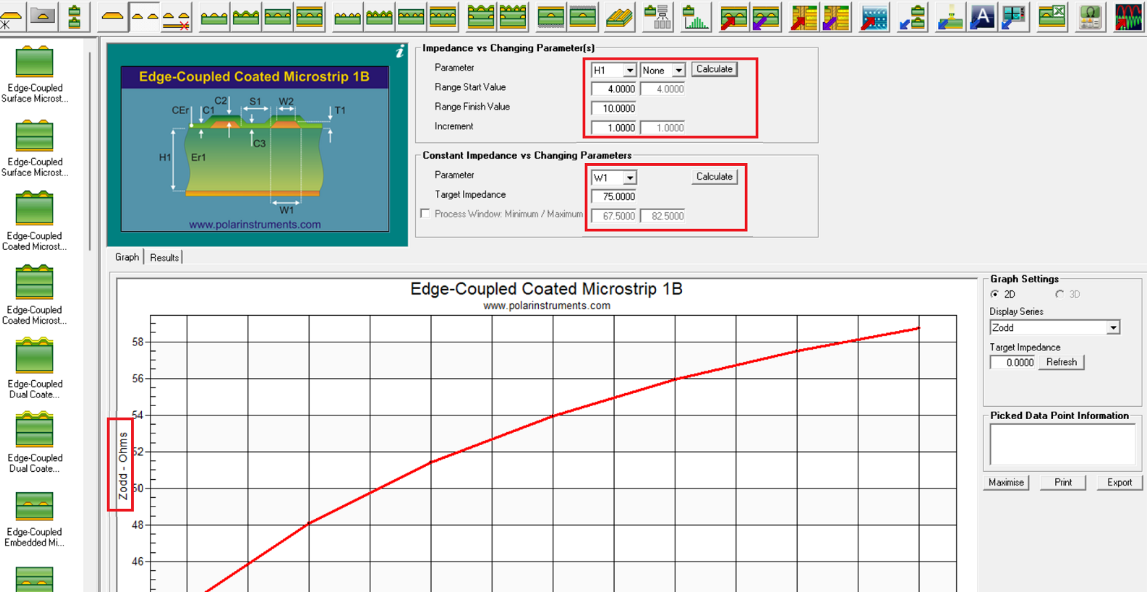The width and height of the screenshot is (1147, 592).
Task: Enable the Process Window Minimum / Maximum checkbox
Action: [425, 214]
